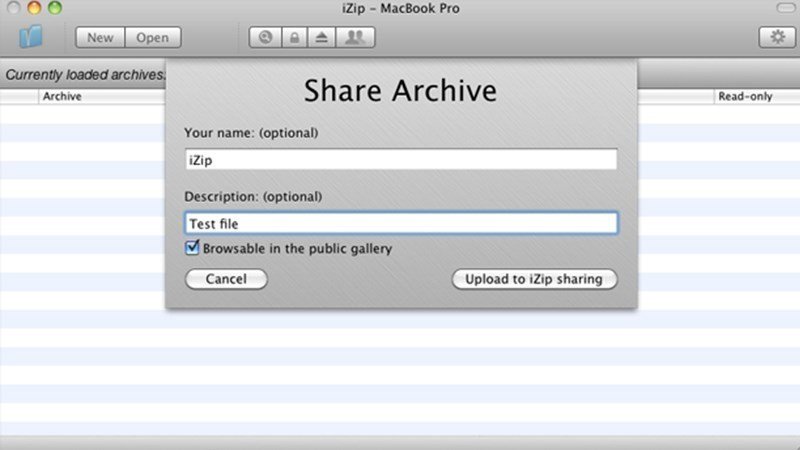This screenshot has height=450, width=800.
Task: Uncheck Browsable in the public gallery
Action: point(192,248)
